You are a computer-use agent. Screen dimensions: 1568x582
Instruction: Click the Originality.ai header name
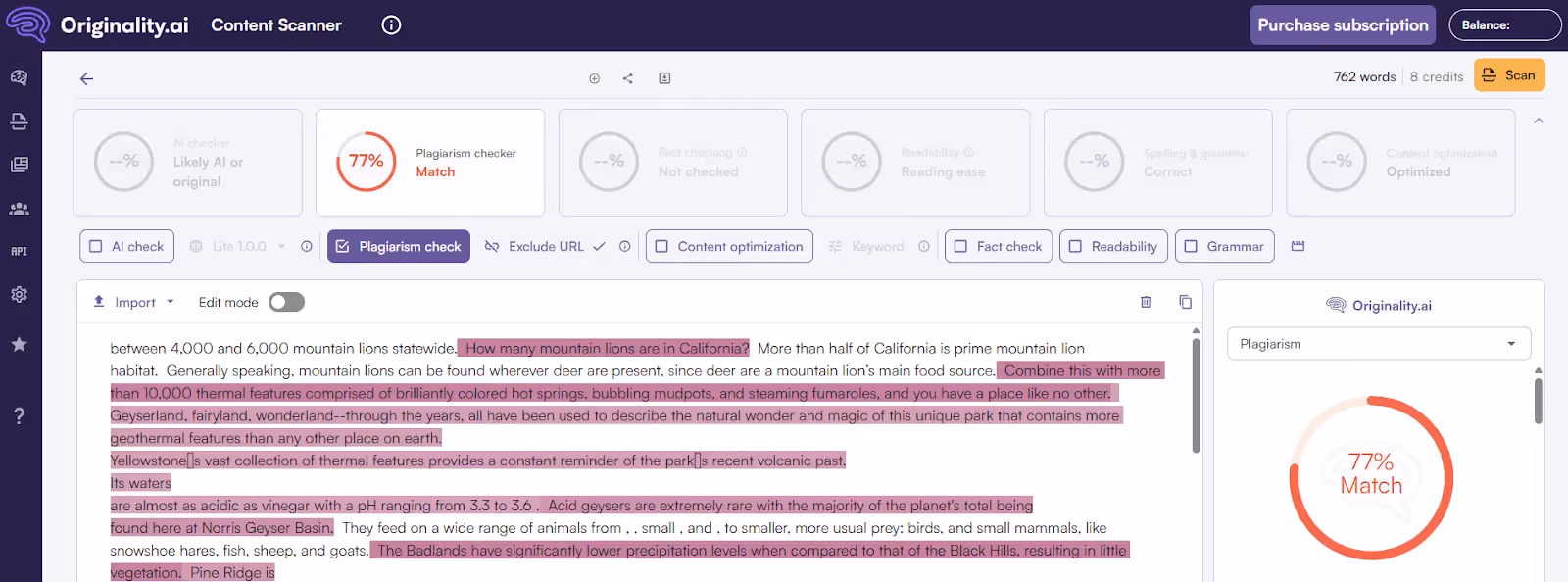point(124,25)
